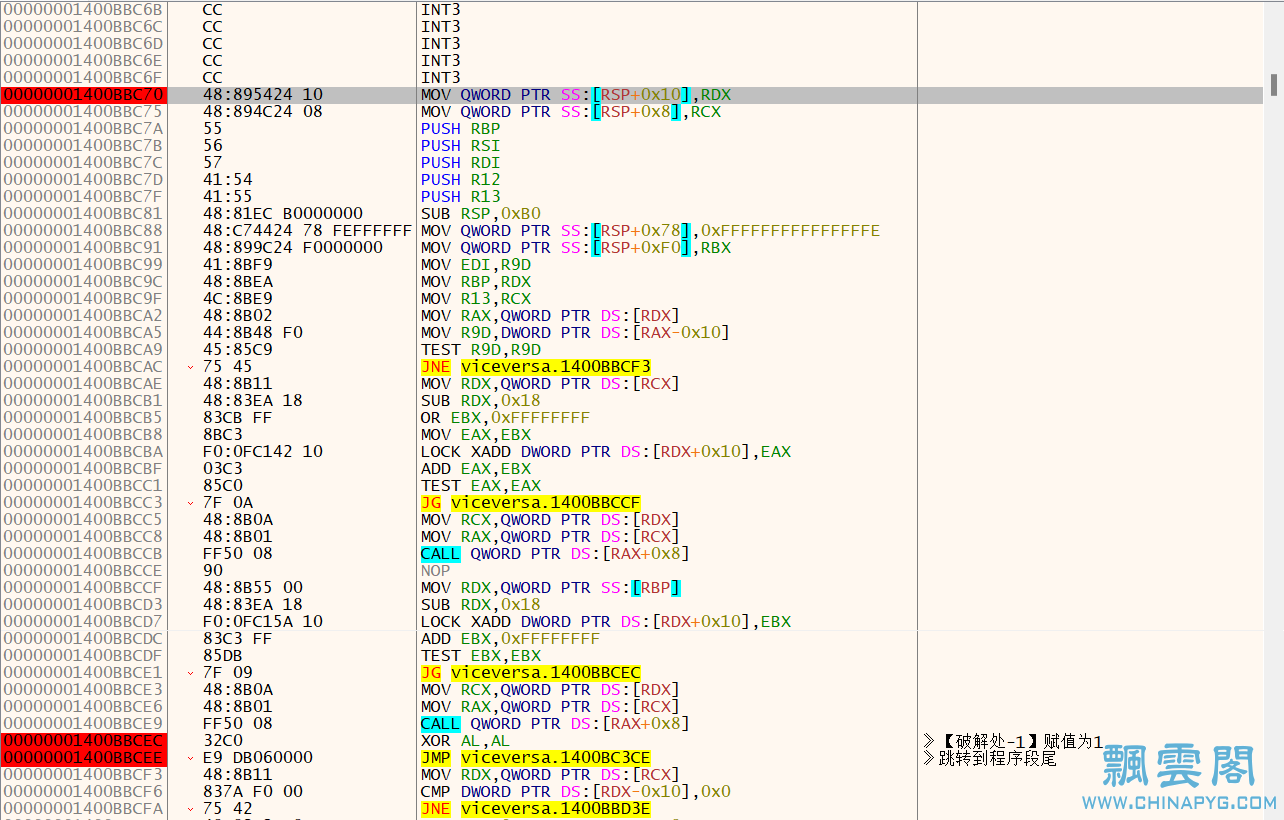Select the JG viceversa.1400BBCEC jump
Image resolution: width=1284 pixels, height=820 pixels.
tap(531, 673)
